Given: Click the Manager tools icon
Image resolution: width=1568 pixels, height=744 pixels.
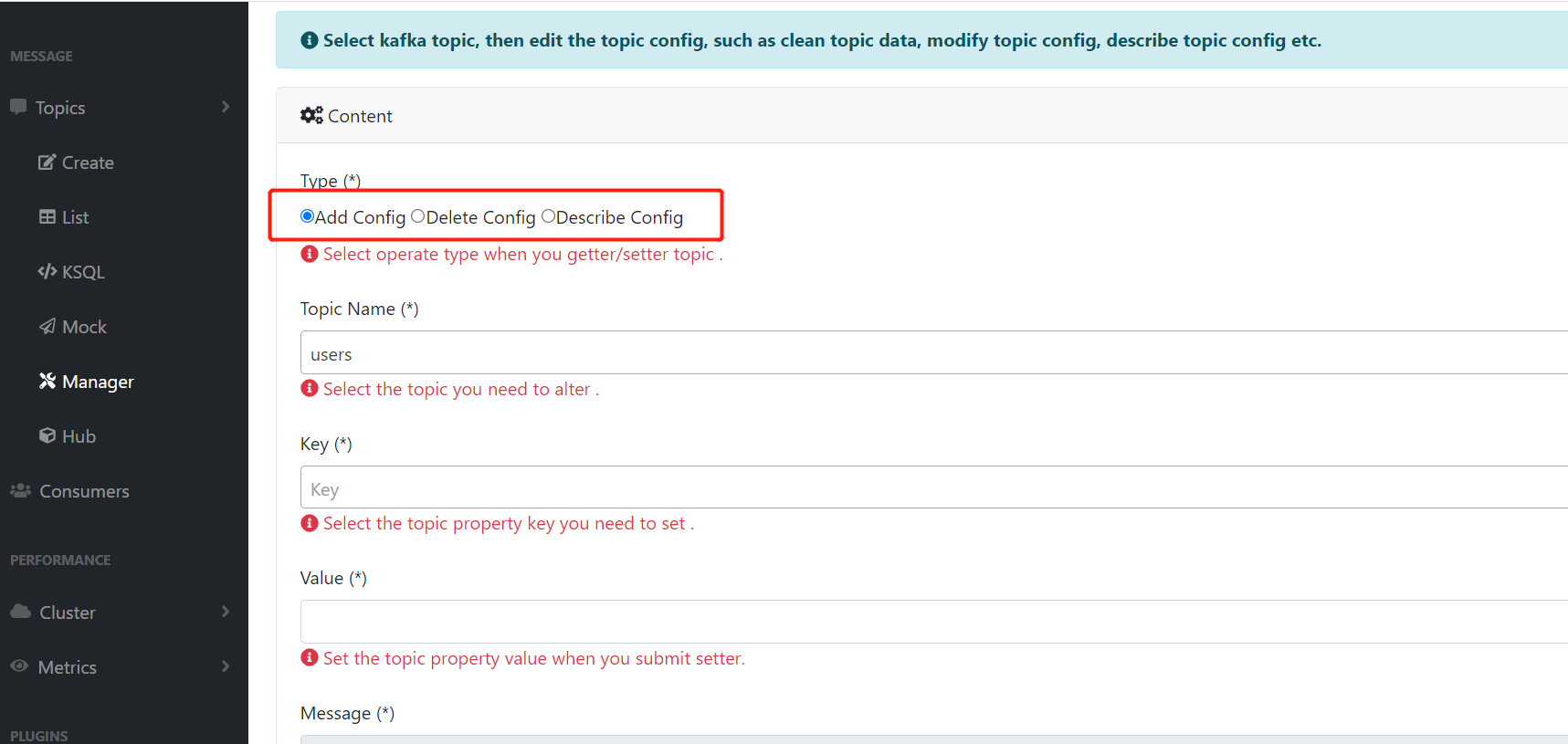Looking at the screenshot, I should 47,381.
